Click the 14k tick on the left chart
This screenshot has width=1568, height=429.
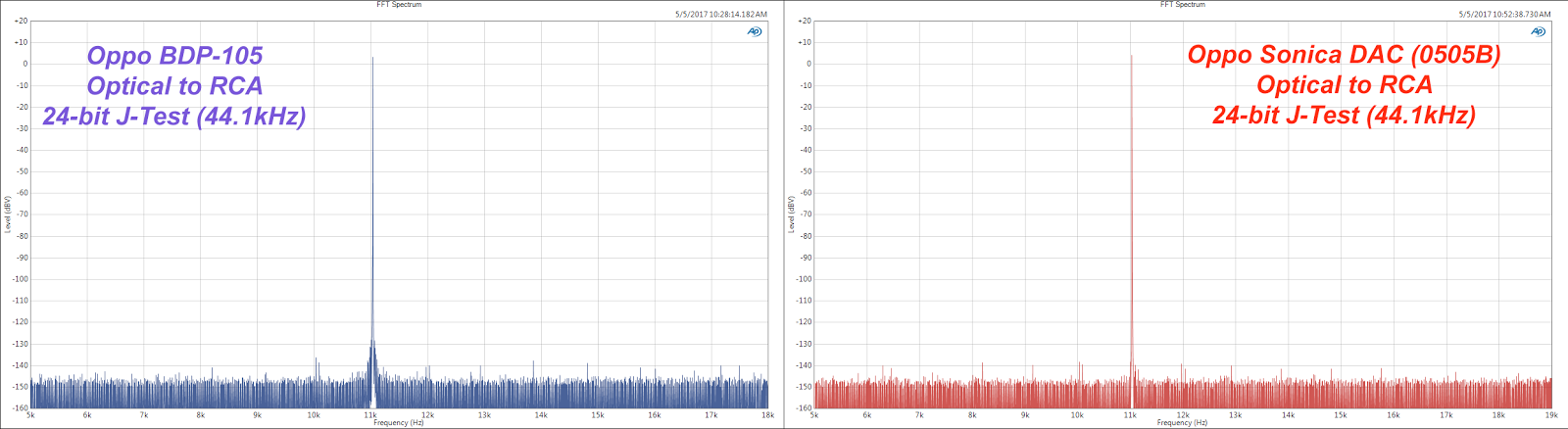pos(541,415)
